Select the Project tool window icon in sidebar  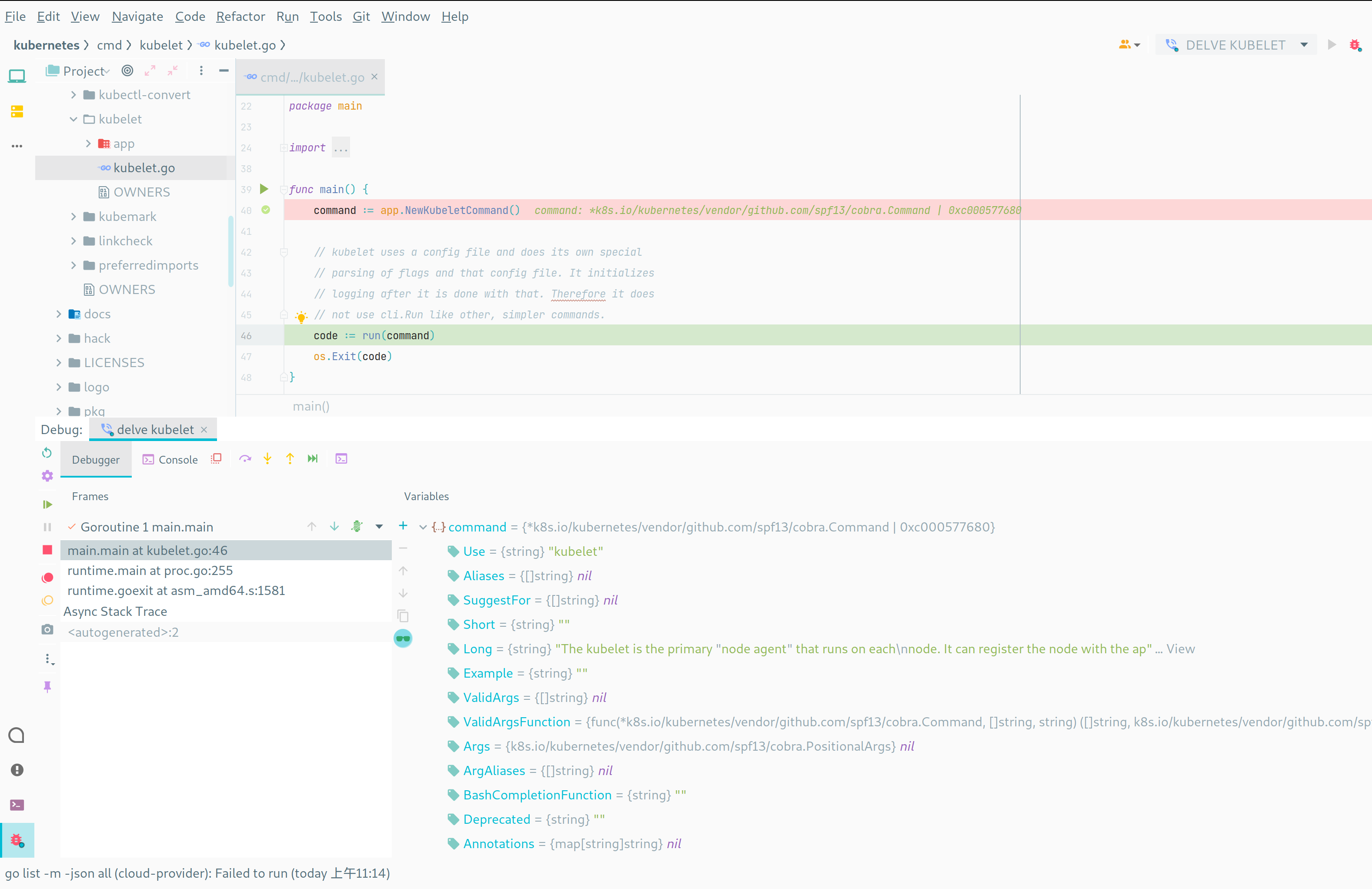(x=17, y=76)
